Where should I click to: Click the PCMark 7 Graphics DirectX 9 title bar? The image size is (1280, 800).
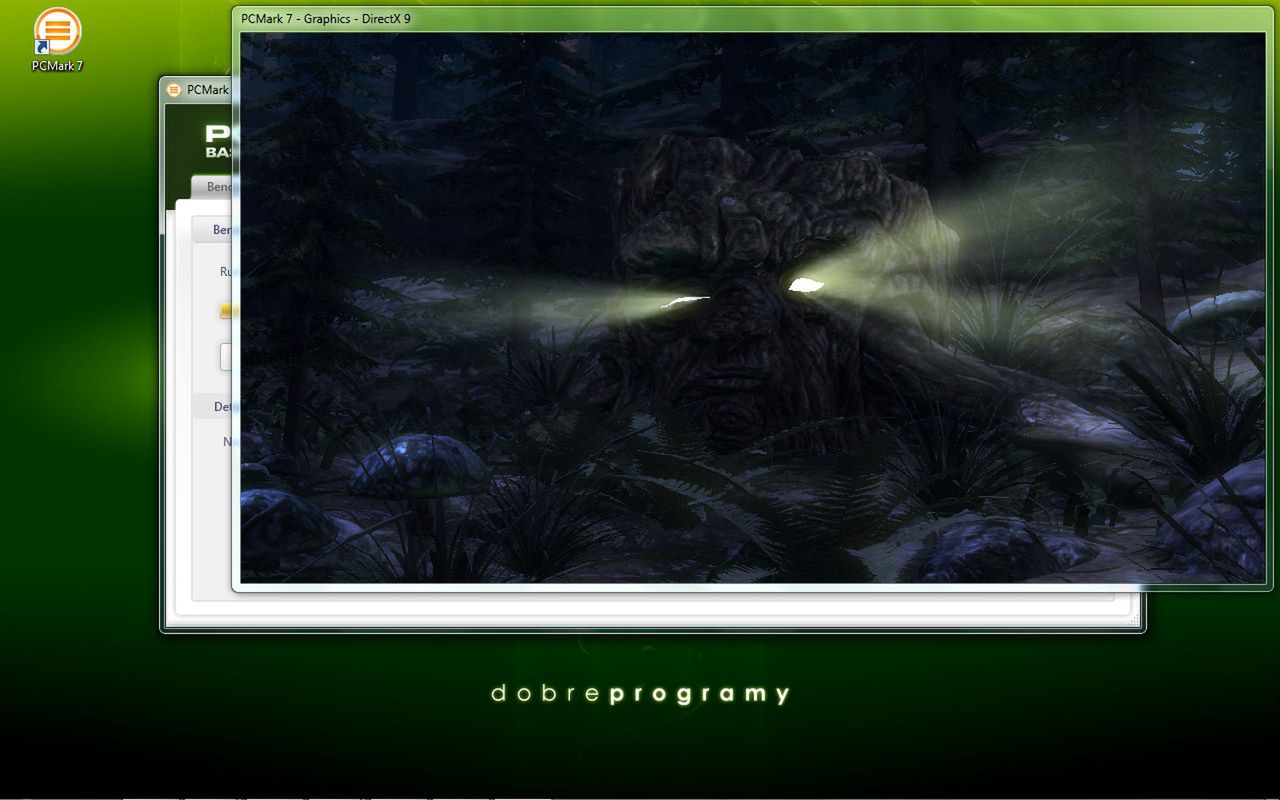click(x=753, y=18)
